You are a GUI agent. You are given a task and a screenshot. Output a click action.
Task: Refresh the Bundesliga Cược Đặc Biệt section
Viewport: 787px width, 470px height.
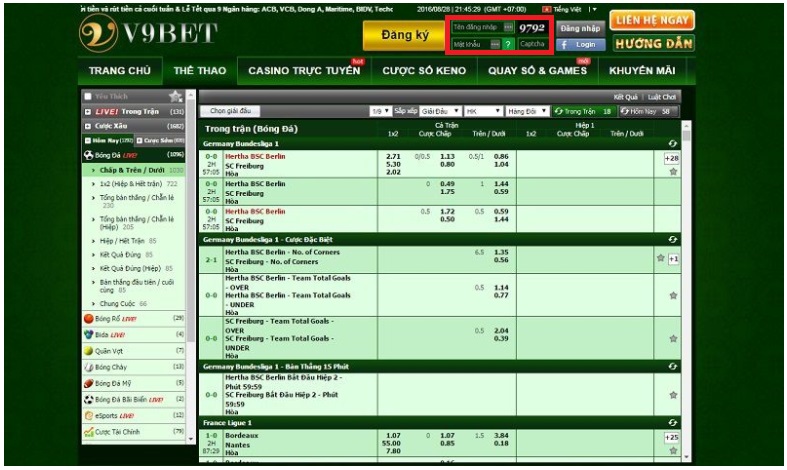coord(673,240)
